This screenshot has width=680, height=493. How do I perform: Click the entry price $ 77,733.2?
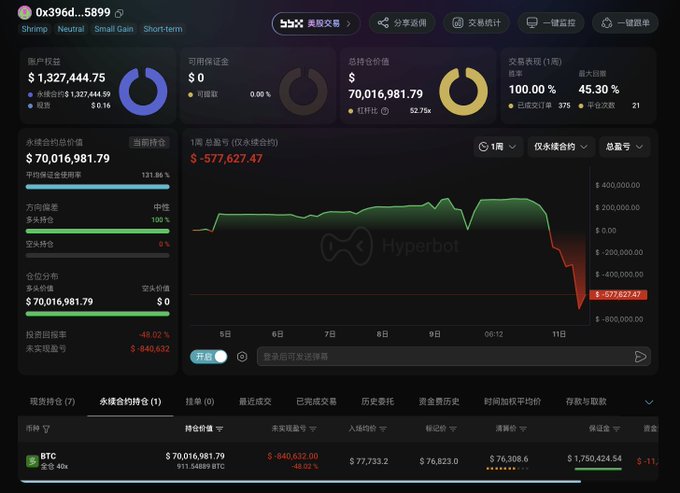[x=369, y=461]
